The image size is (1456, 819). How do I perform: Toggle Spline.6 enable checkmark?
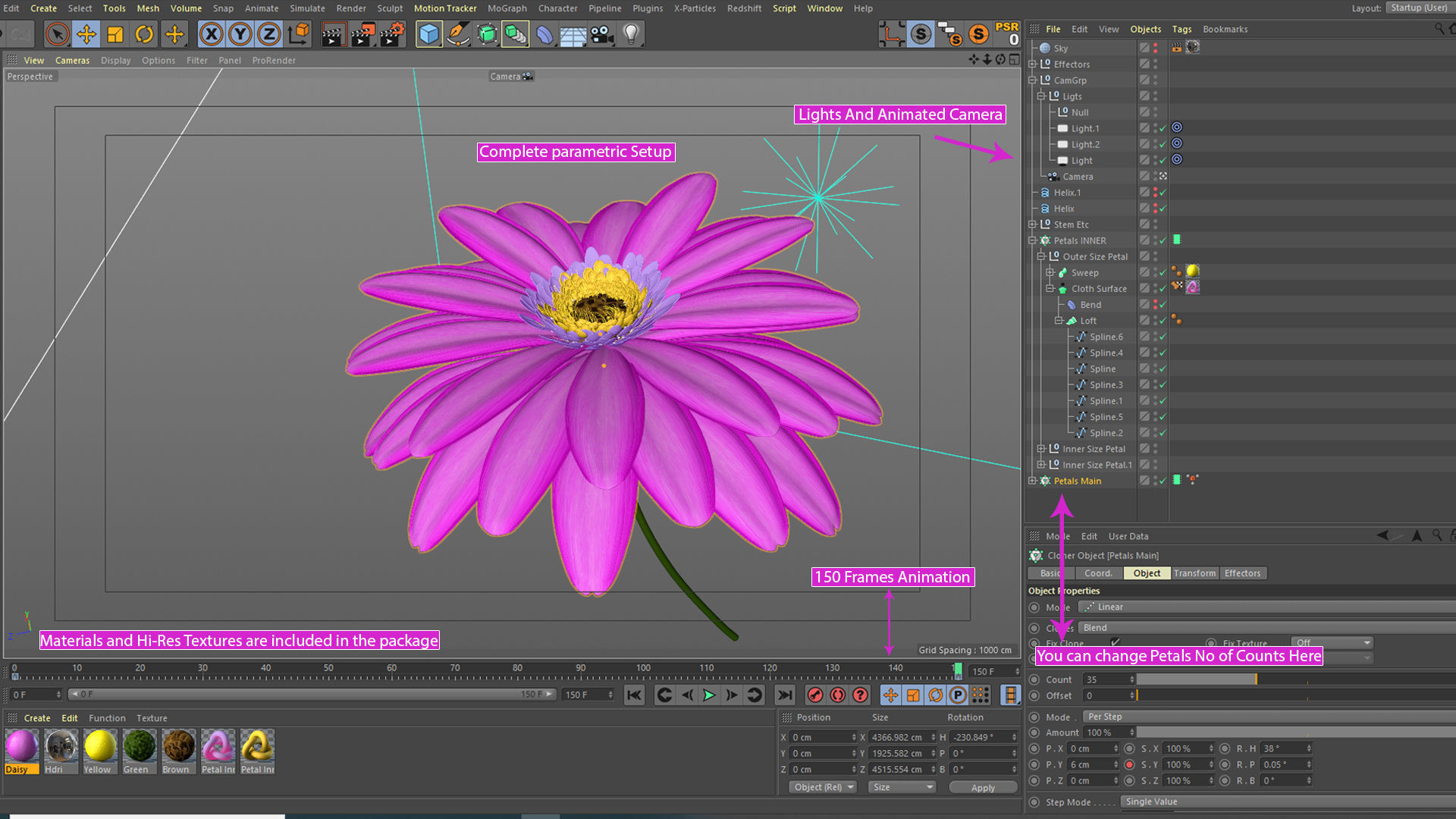coord(1163,337)
